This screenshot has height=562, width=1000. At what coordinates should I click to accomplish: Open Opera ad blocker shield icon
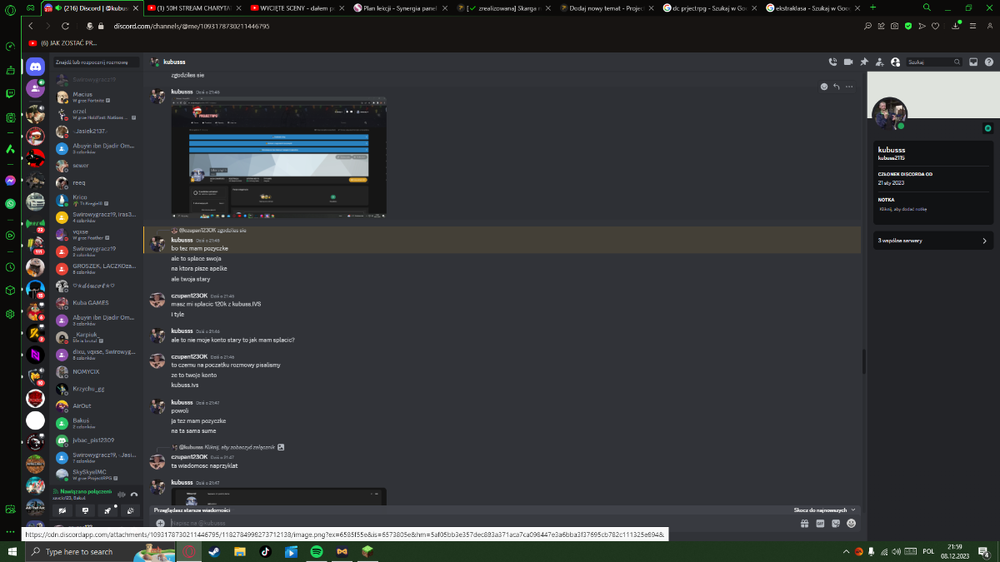(908, 26)
